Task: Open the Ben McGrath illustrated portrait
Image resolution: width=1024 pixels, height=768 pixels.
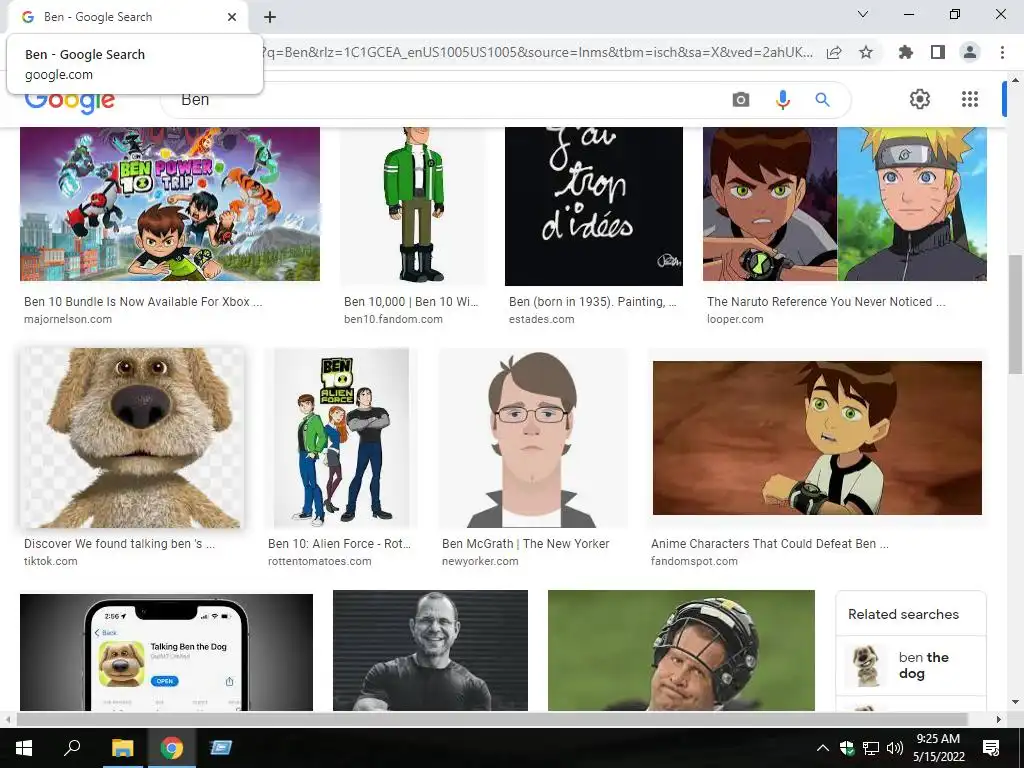Action: click(532, 438)
